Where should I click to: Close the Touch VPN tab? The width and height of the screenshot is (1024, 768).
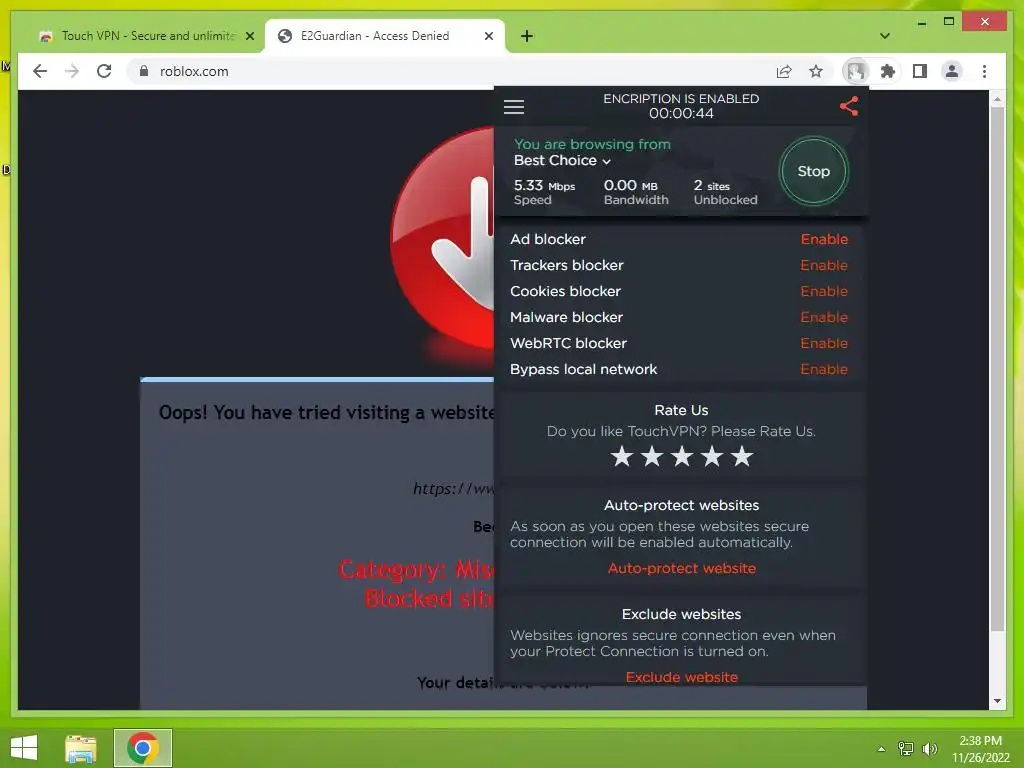[x=249, y=36]
